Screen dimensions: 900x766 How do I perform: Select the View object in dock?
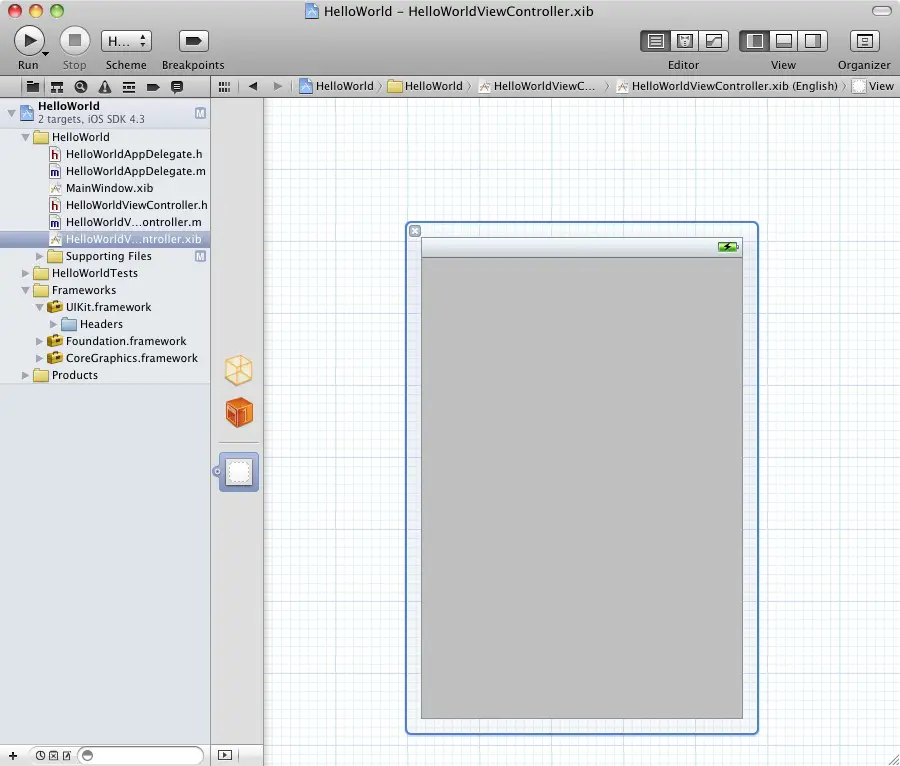[x=238, y=472]
